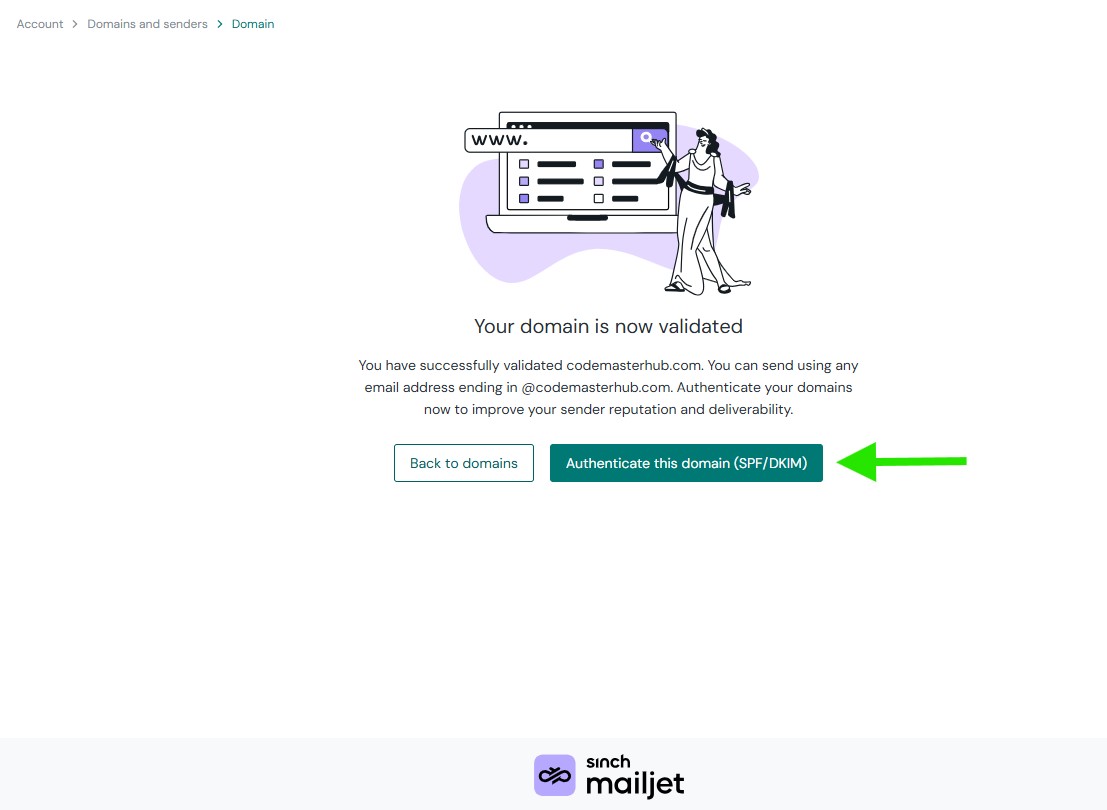
Task: Click the sinch text above mailjet
Action: [608, 762]
